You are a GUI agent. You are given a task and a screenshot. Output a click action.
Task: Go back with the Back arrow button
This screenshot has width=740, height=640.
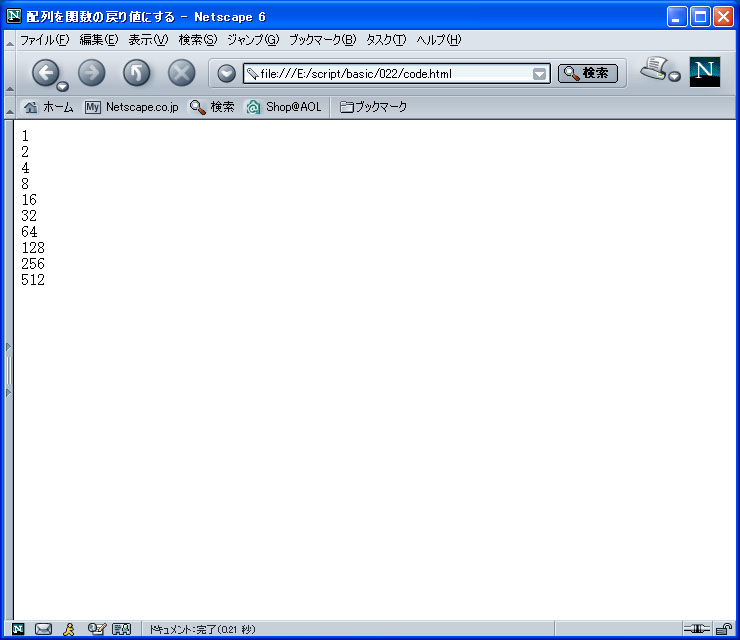point(45,73)
